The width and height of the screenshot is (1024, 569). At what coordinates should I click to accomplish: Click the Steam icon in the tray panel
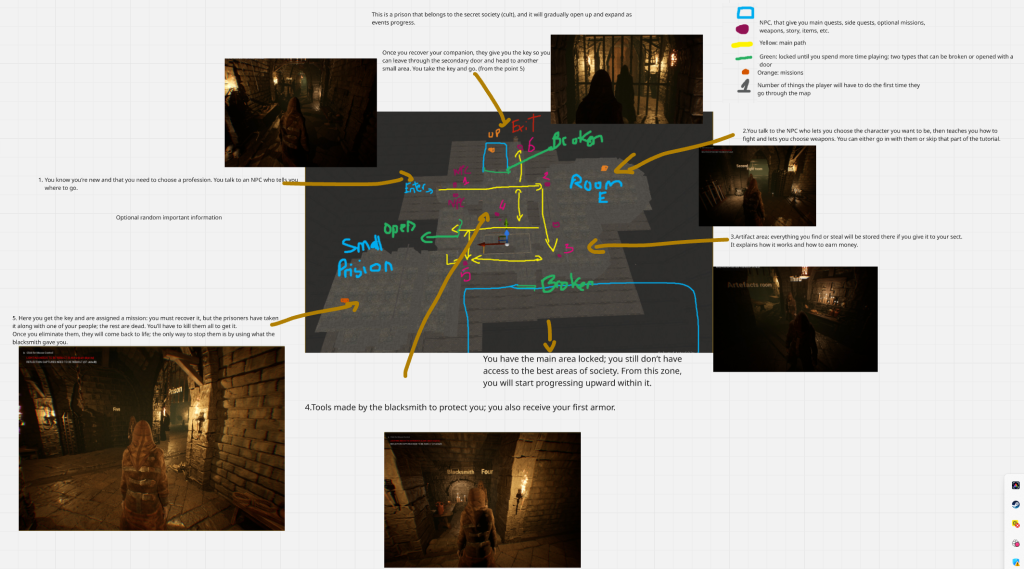[x=1015, y=505]
